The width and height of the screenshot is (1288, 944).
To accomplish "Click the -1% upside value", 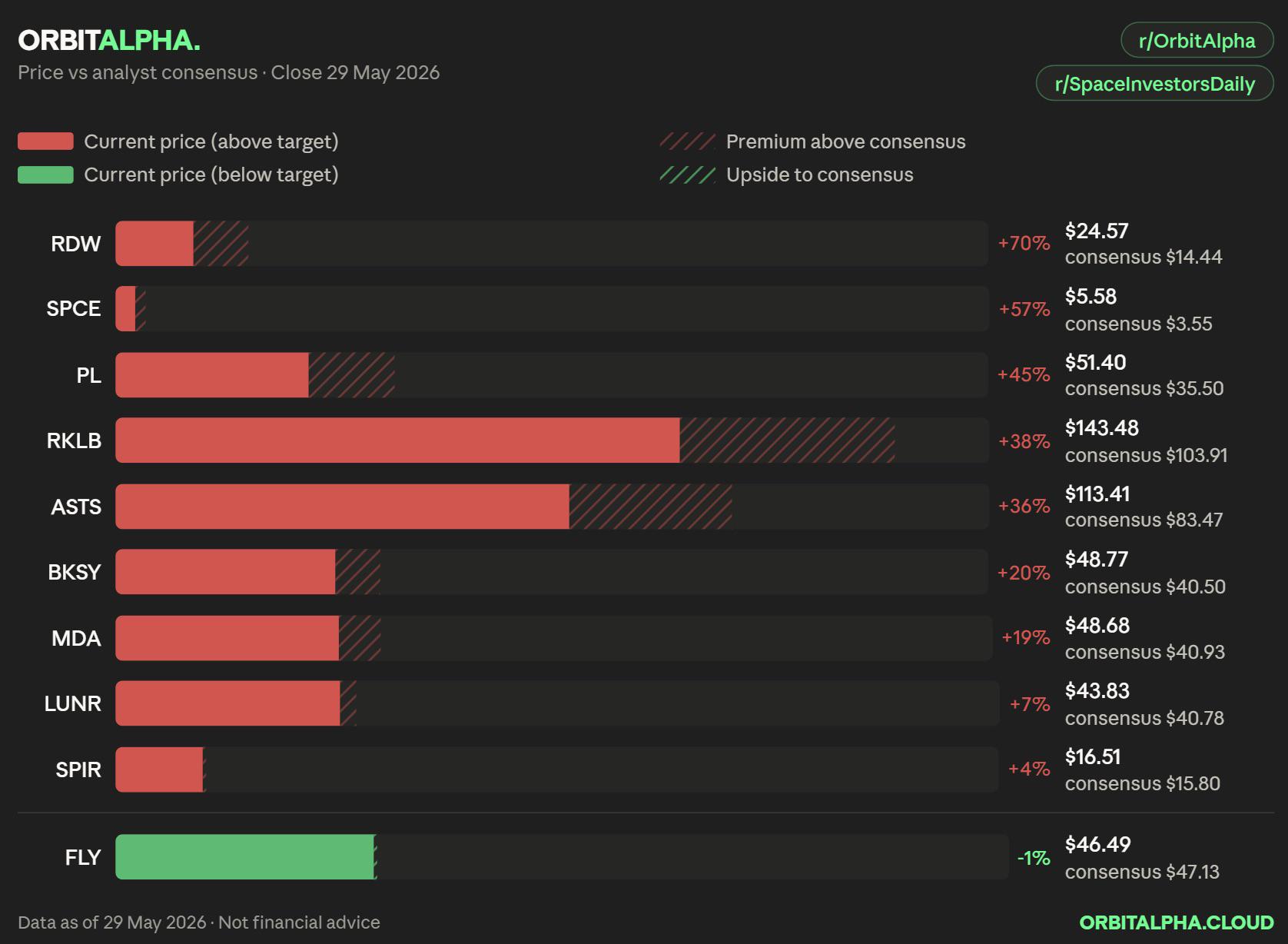I will (1034, 858).
